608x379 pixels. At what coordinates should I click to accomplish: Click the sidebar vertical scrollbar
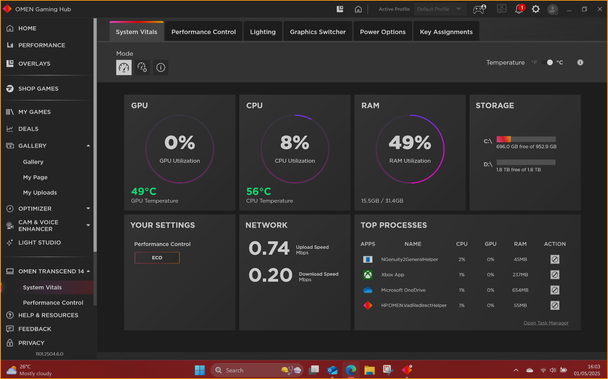click(x=95, y=136)
